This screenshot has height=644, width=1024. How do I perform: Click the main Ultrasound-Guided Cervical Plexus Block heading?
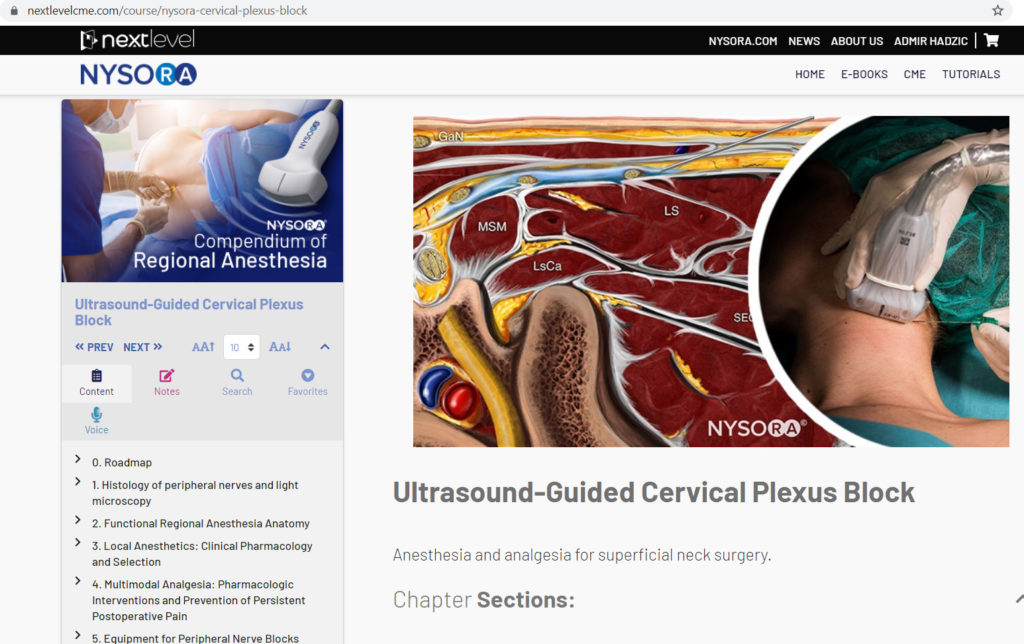(654, 492)
